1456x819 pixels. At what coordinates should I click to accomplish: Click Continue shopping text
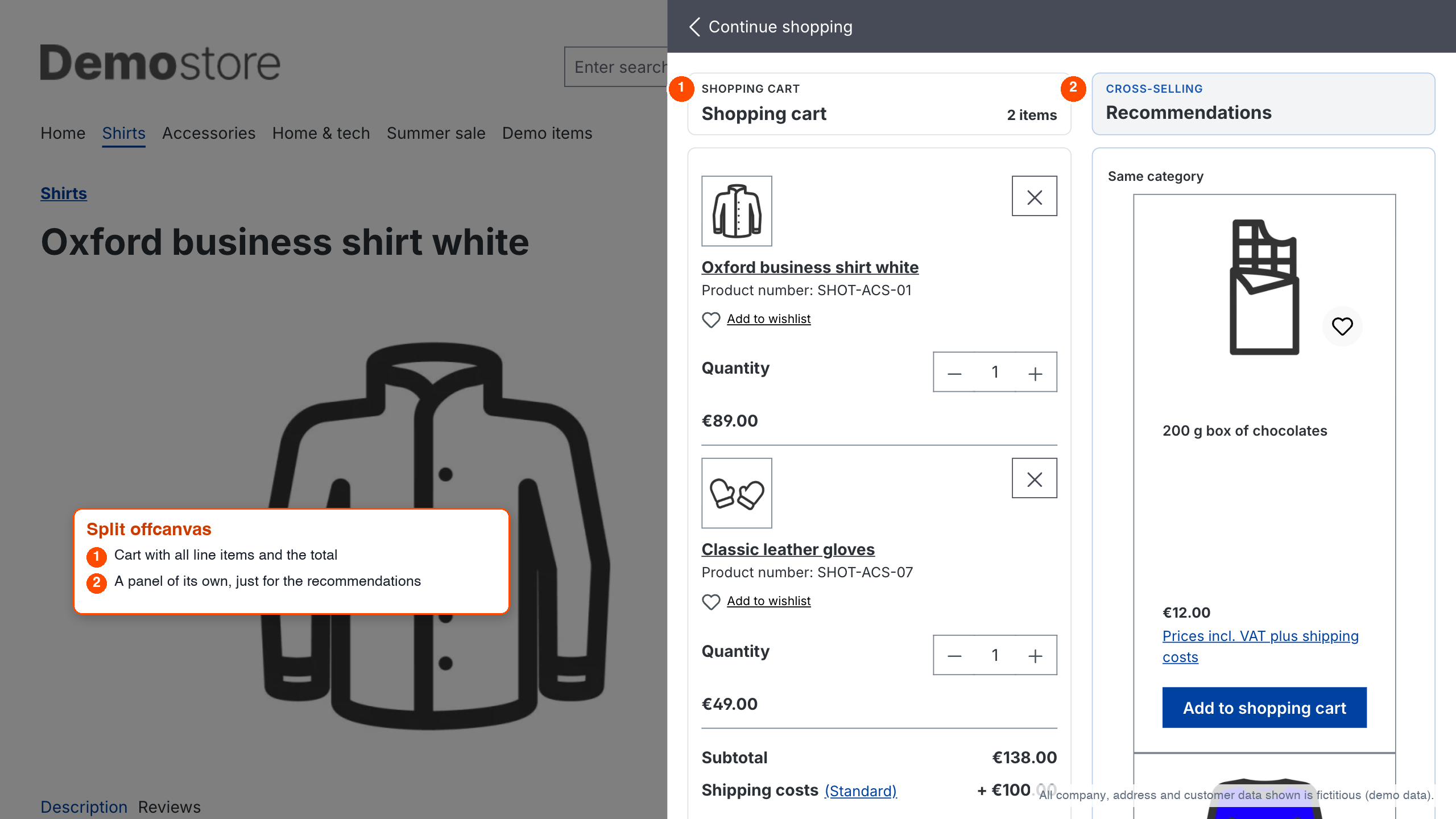(780, 27)
